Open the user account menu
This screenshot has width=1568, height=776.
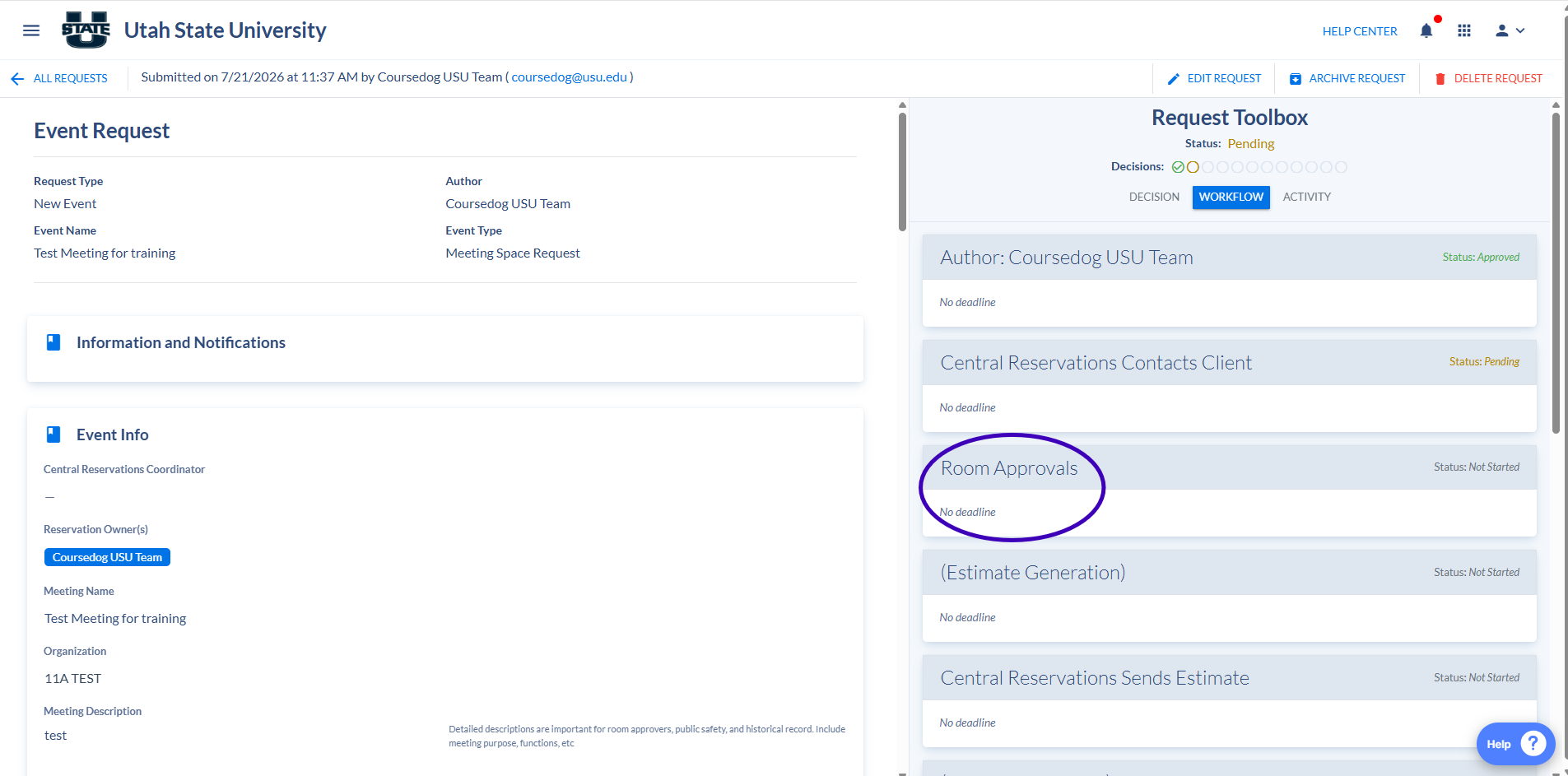tap(1510, 30)
